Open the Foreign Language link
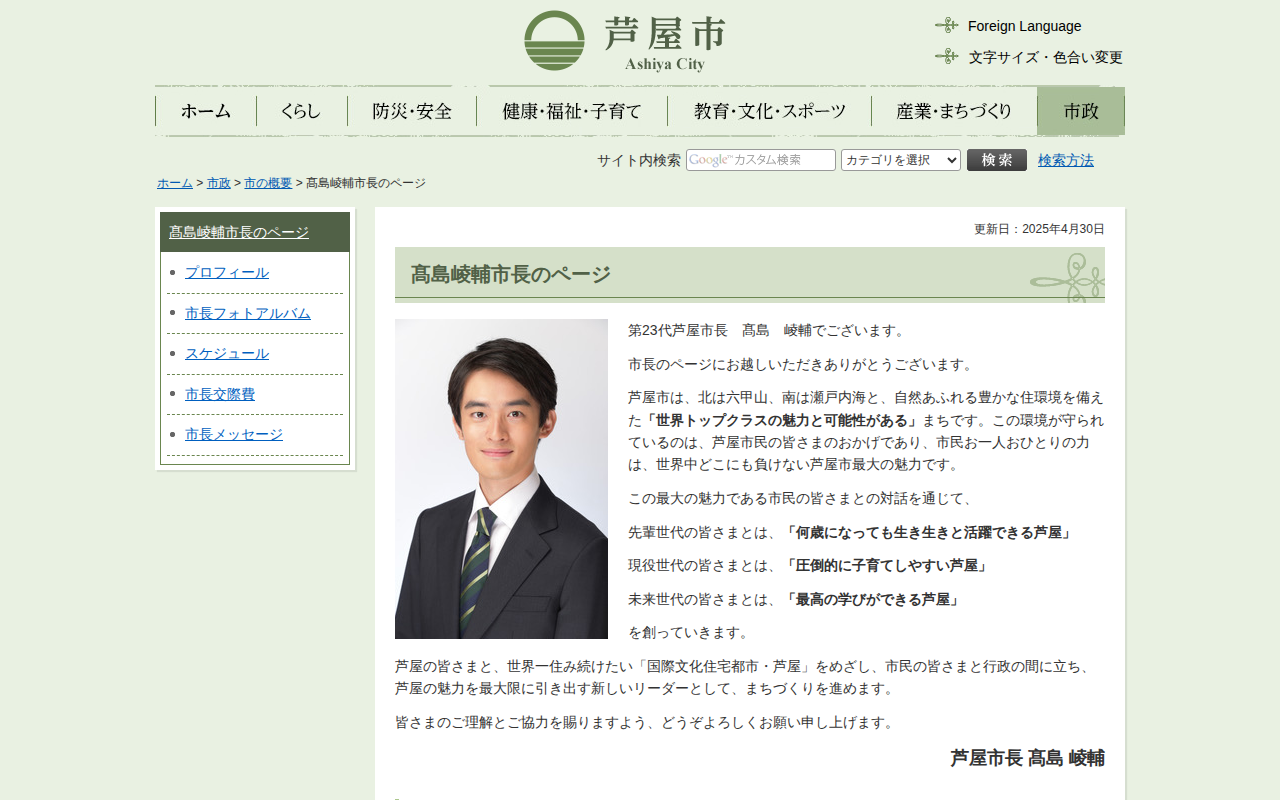 (1024, 26)
